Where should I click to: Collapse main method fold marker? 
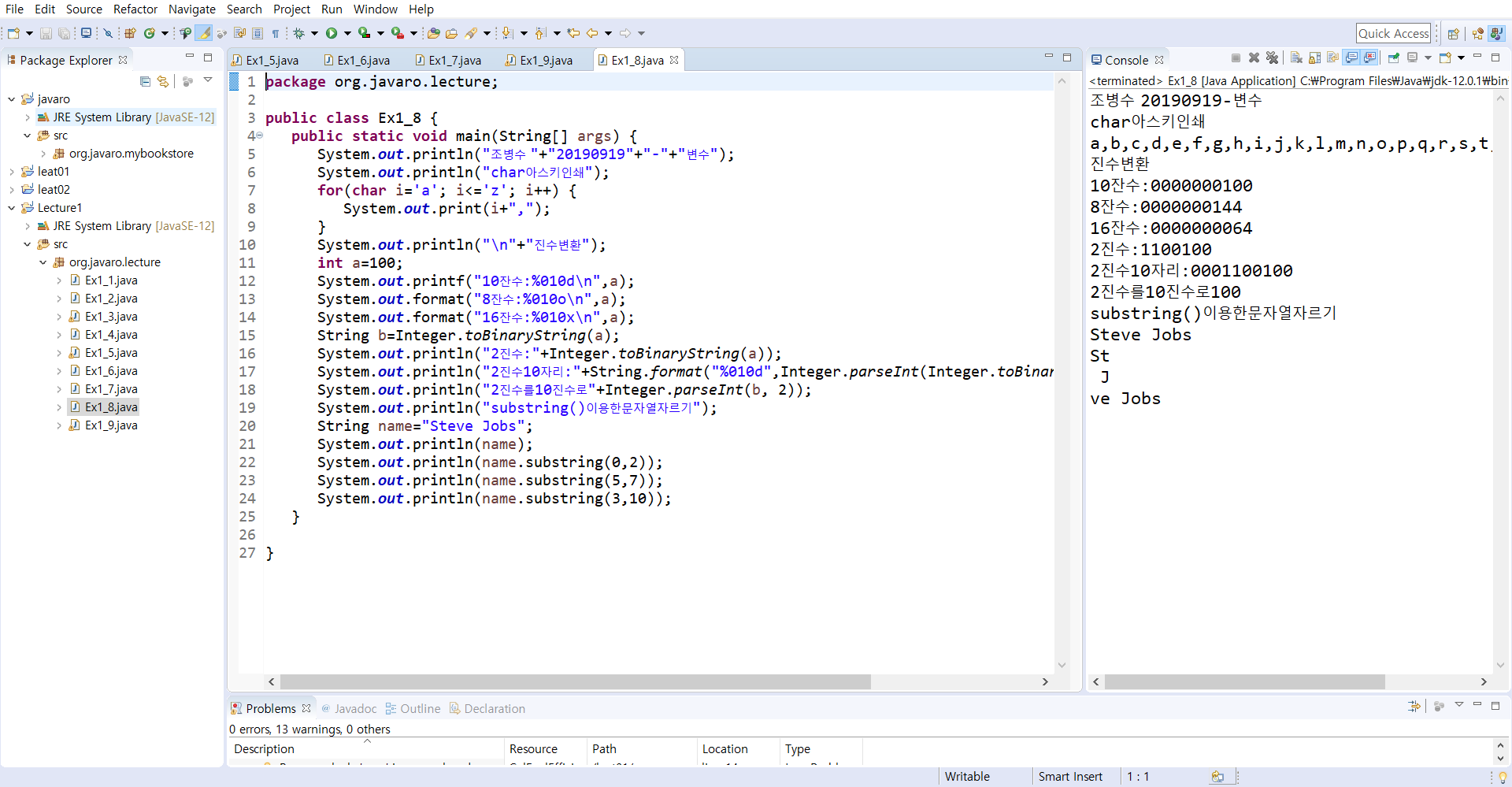click(259, 136)
